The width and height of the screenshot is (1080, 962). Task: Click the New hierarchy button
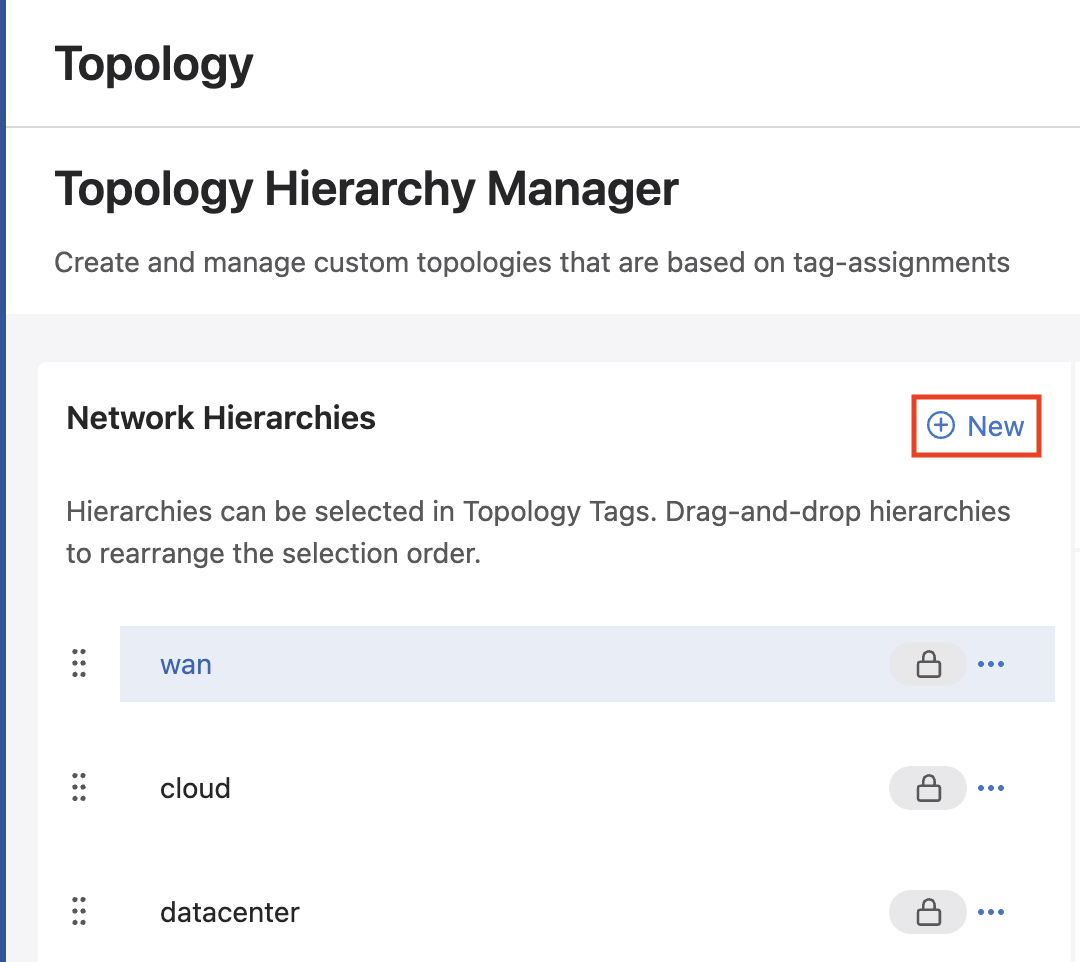[x=976, y=426]
